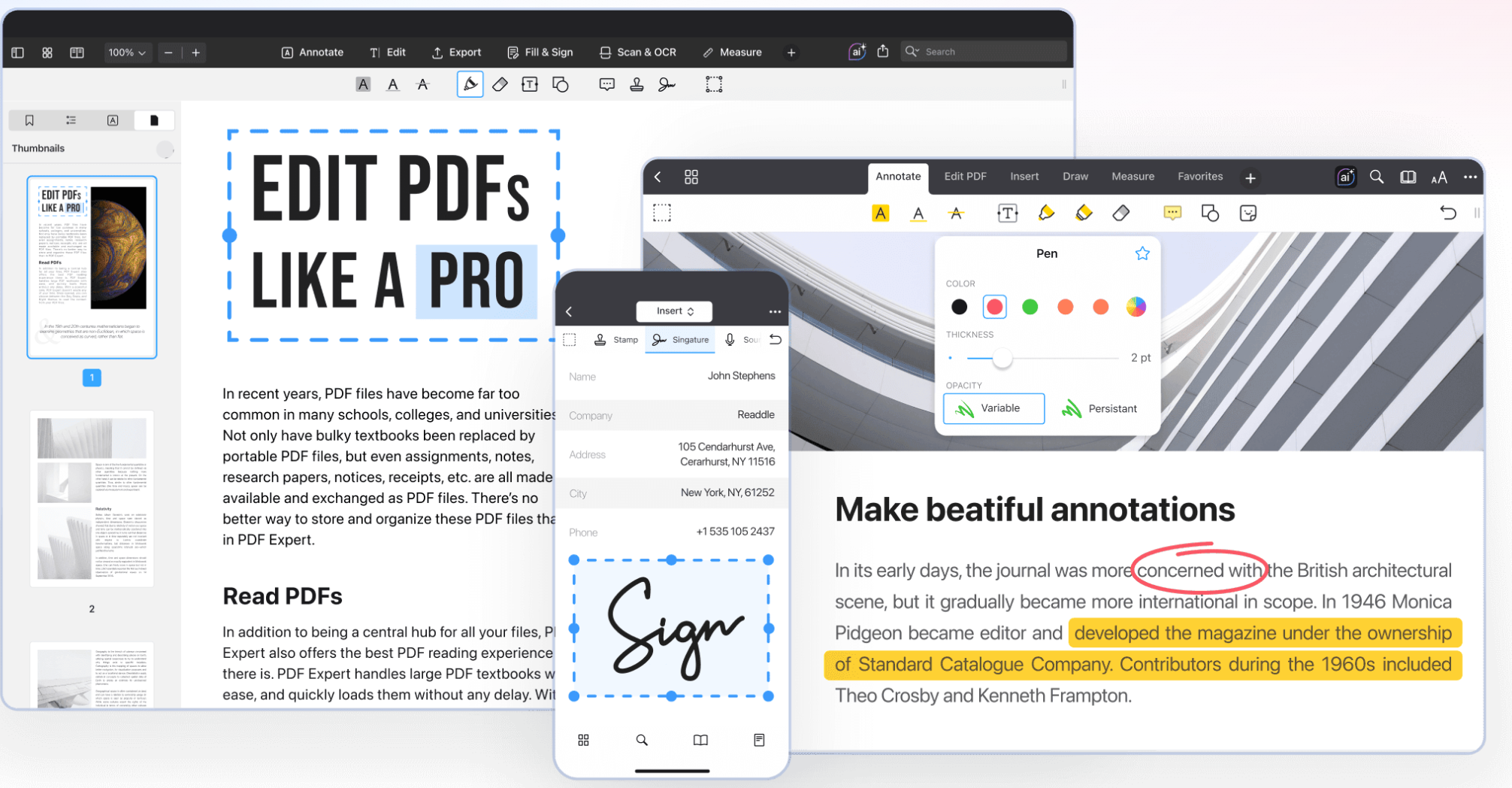Switch to two-page reading view in Mac window
1512x788 pixels.
tap(77, 53)
